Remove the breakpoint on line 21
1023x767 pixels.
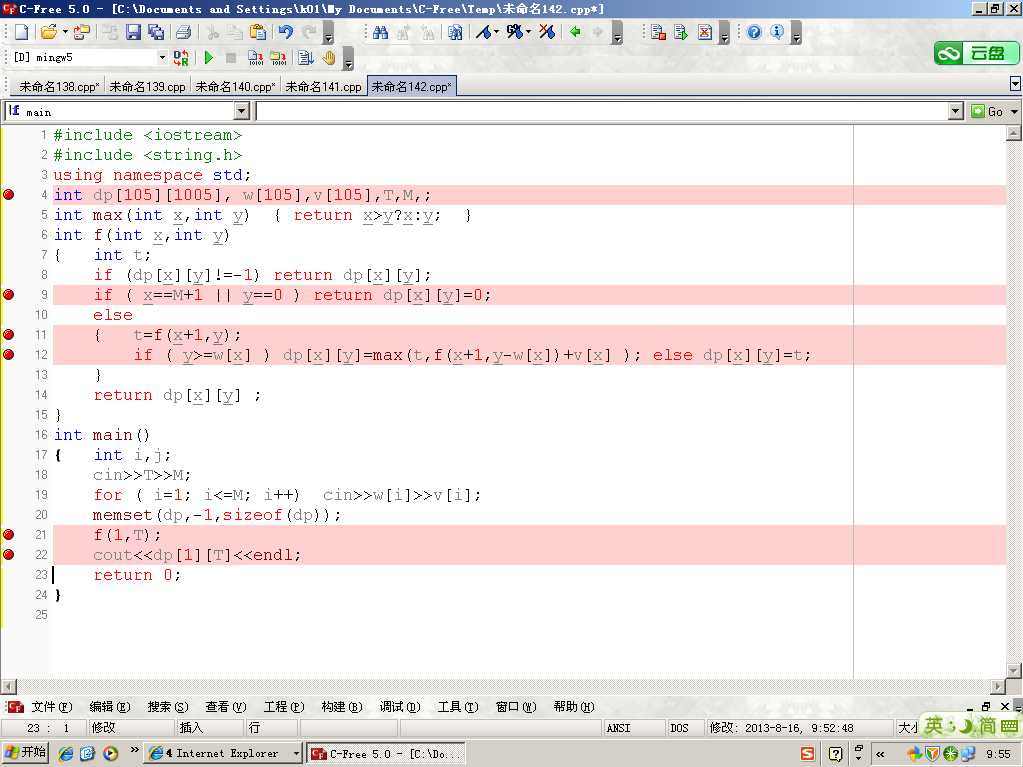[8, 534]
